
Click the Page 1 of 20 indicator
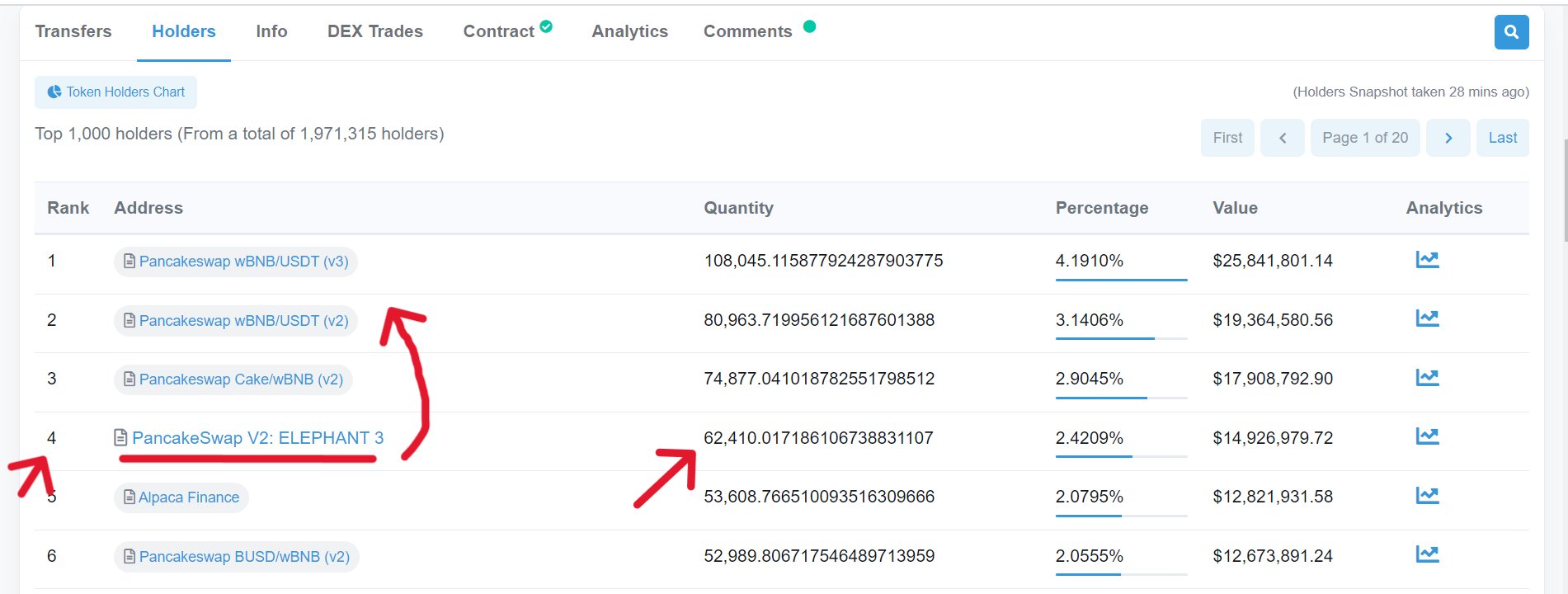click(x=1365, y=138)
